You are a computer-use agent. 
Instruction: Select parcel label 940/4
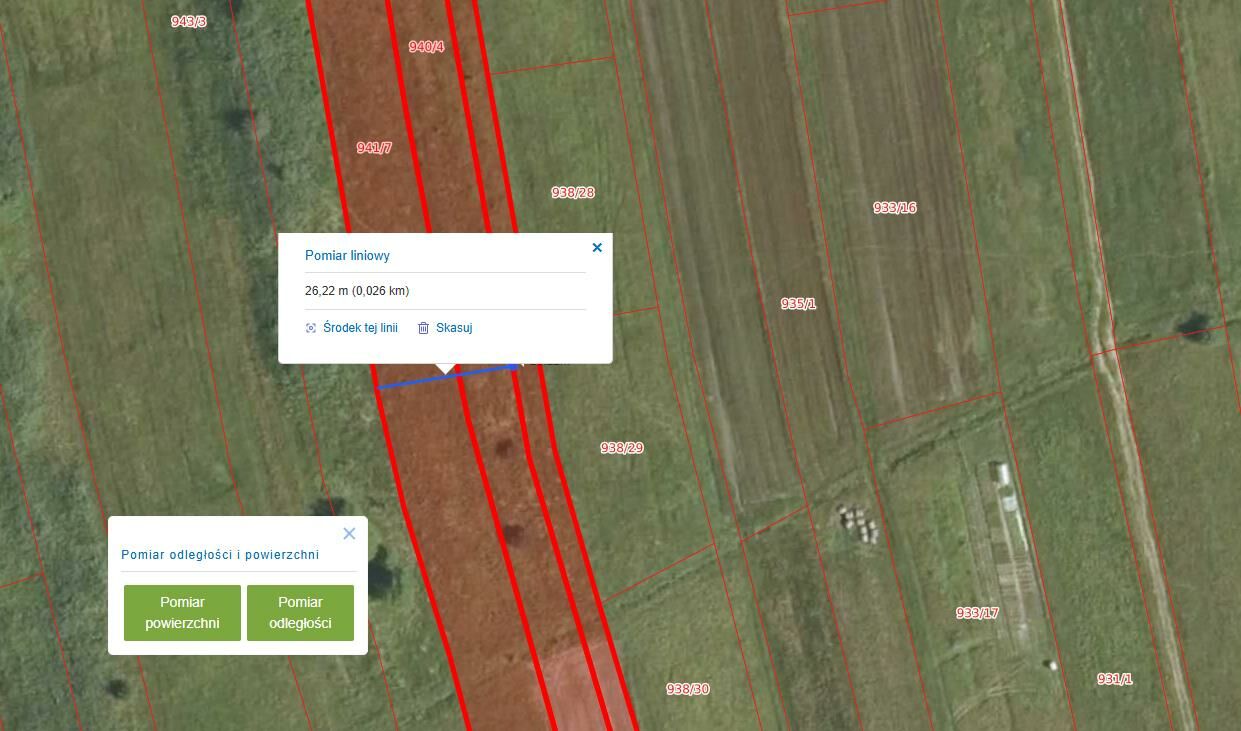(426, 46)
